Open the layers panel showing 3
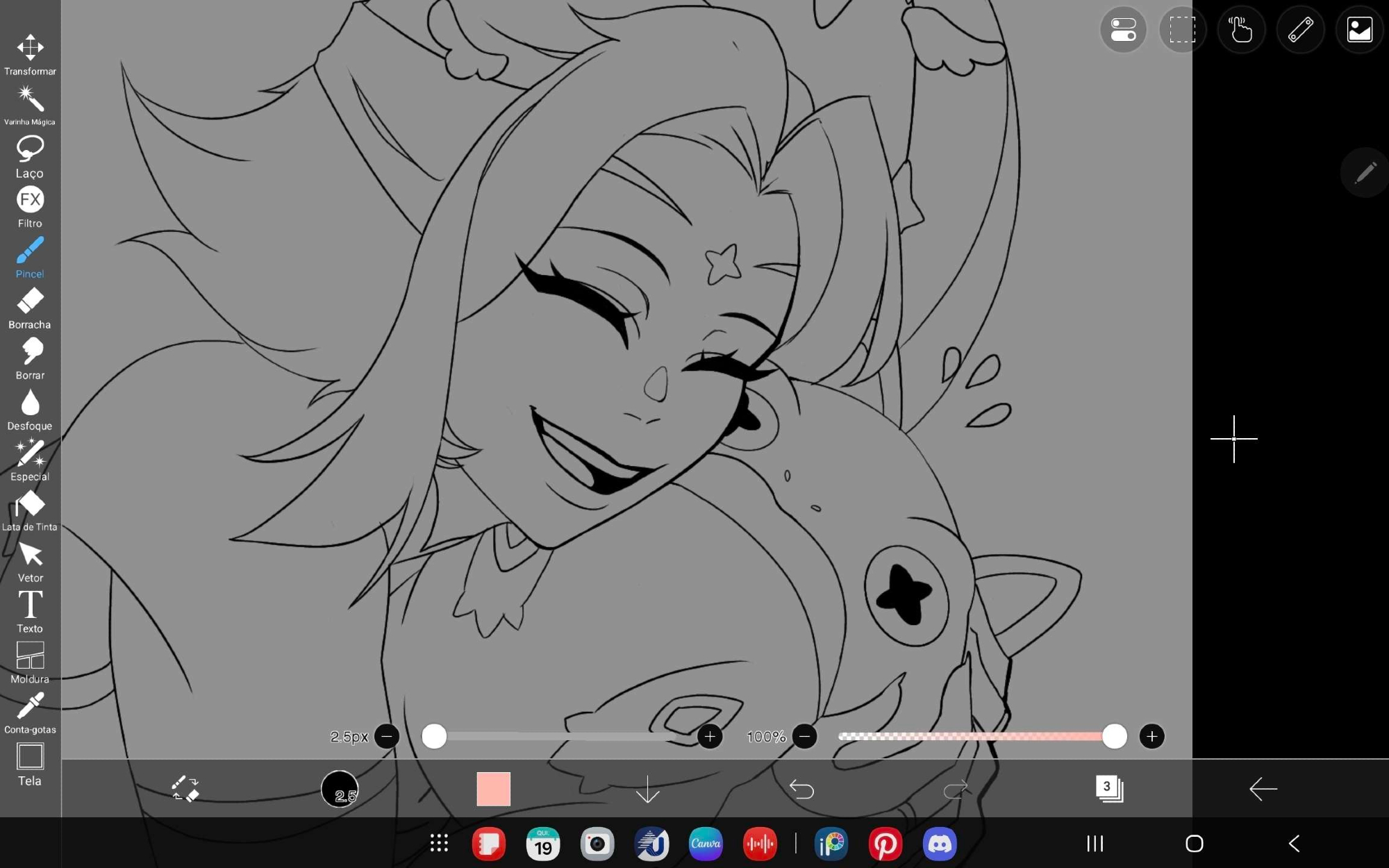The width and height of the screenshot is (1389, 868). [x=1109, y=789]
